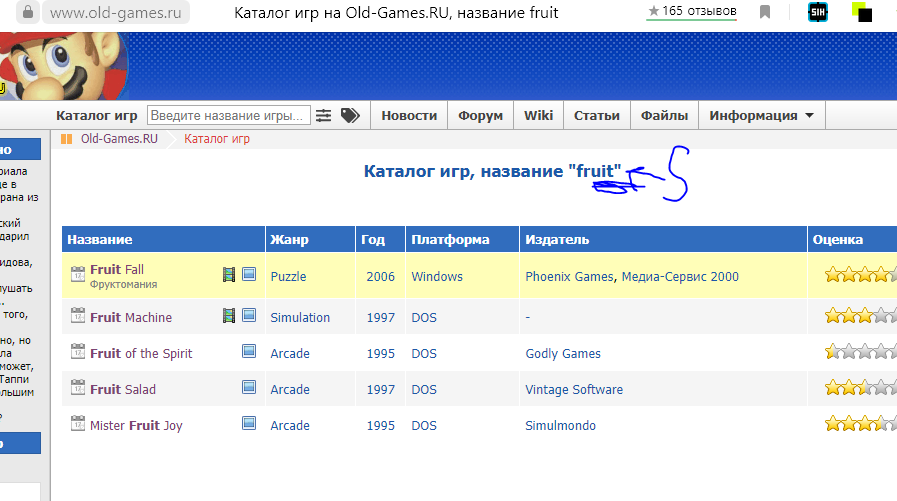The height and width of the screenshot is (501, 897).
Task: Click the bookmark icon in browser bar
Action: point(765,11)
